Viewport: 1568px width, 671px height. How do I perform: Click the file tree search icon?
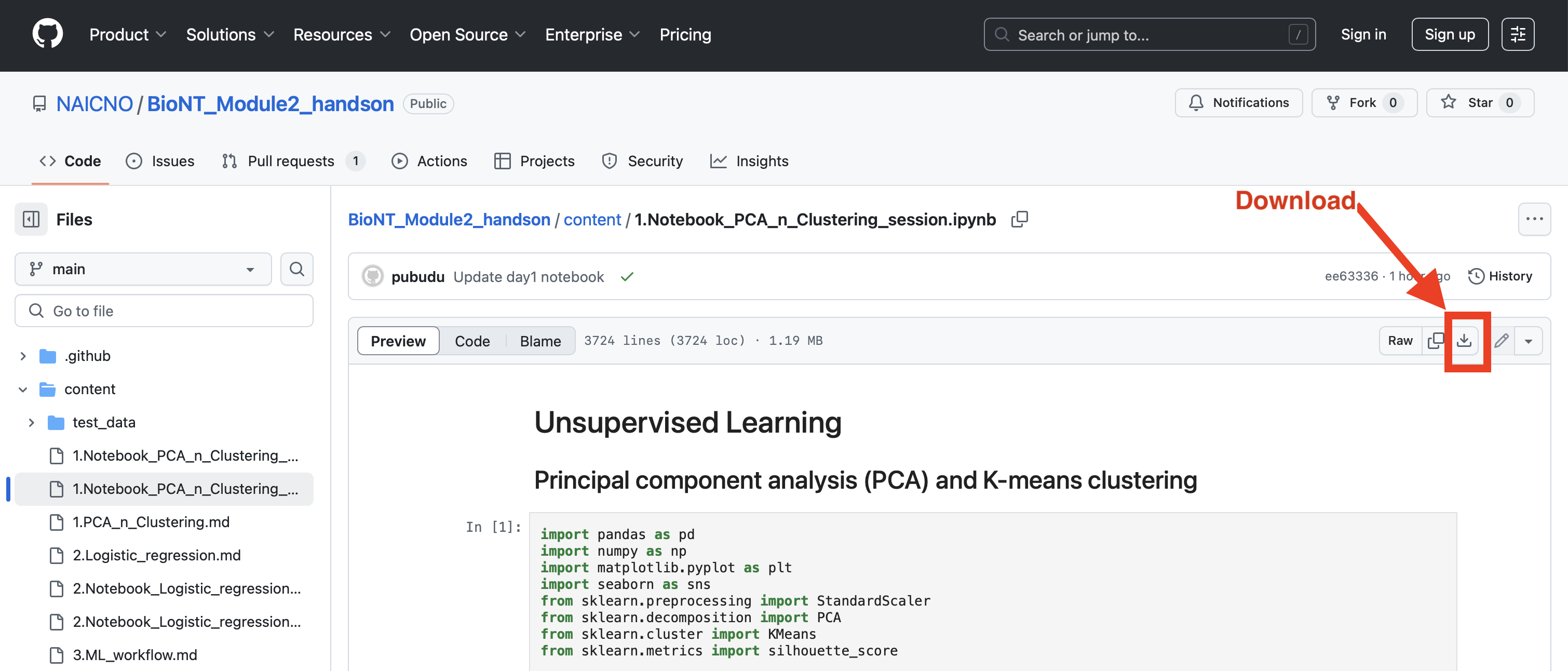coord(296,269)
